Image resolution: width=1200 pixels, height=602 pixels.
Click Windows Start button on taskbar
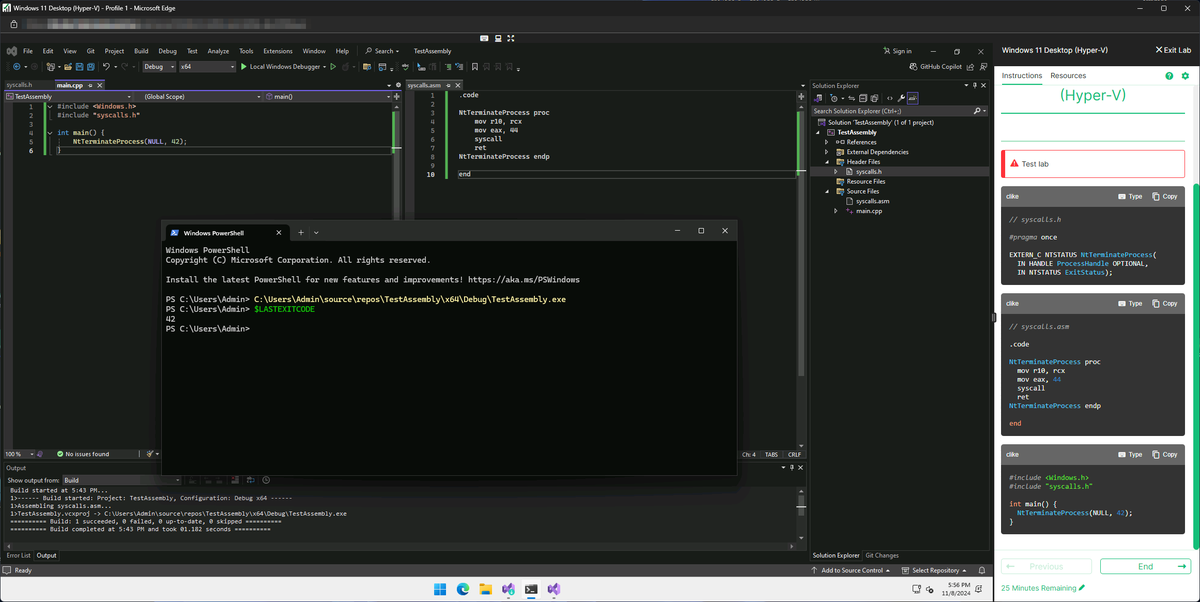440,590
